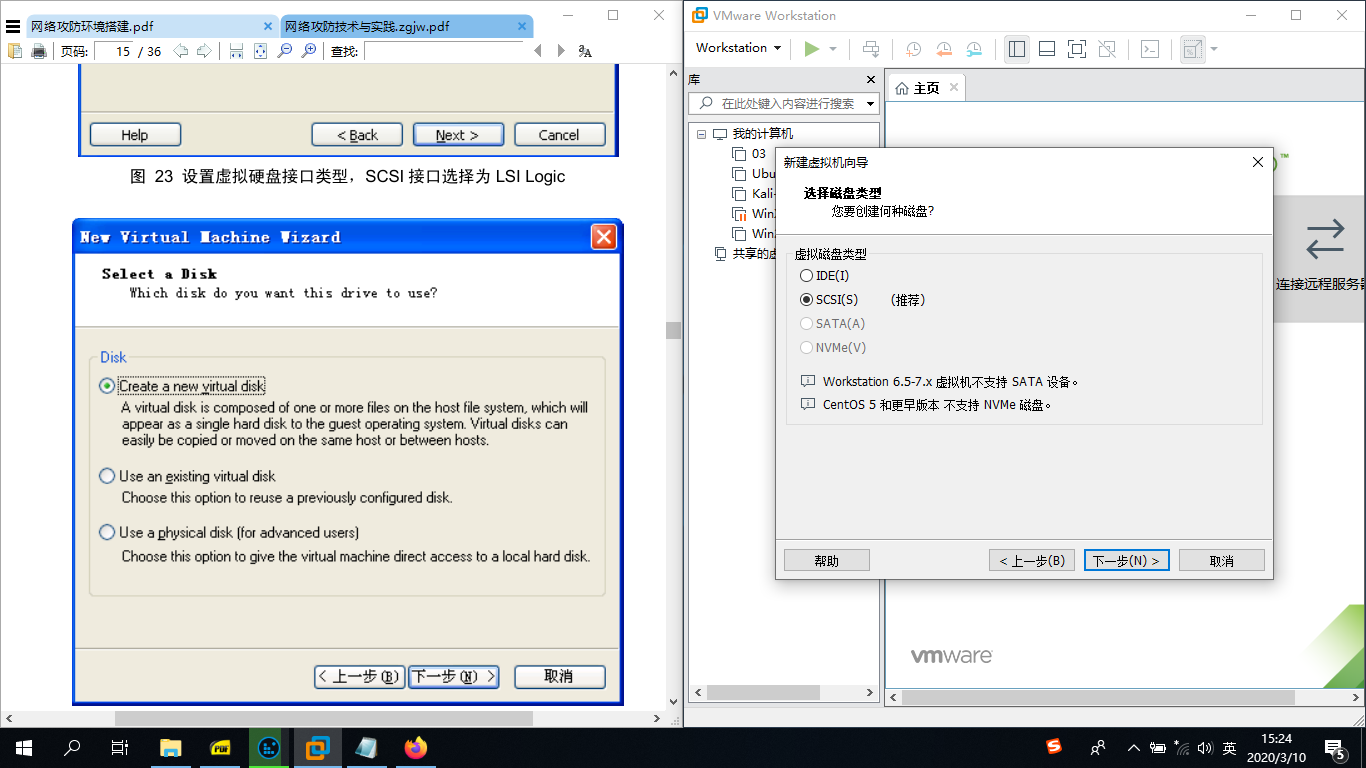Toggle the library sidebar view icon
Viewport: 1366px width, 768px height.
pos(1017,48)
